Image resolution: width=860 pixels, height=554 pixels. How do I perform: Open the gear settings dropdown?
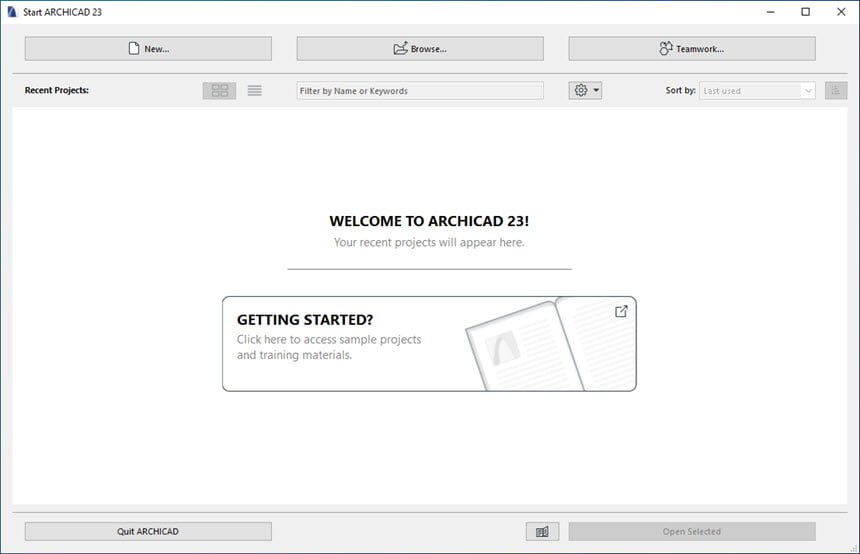pos(585,91)
